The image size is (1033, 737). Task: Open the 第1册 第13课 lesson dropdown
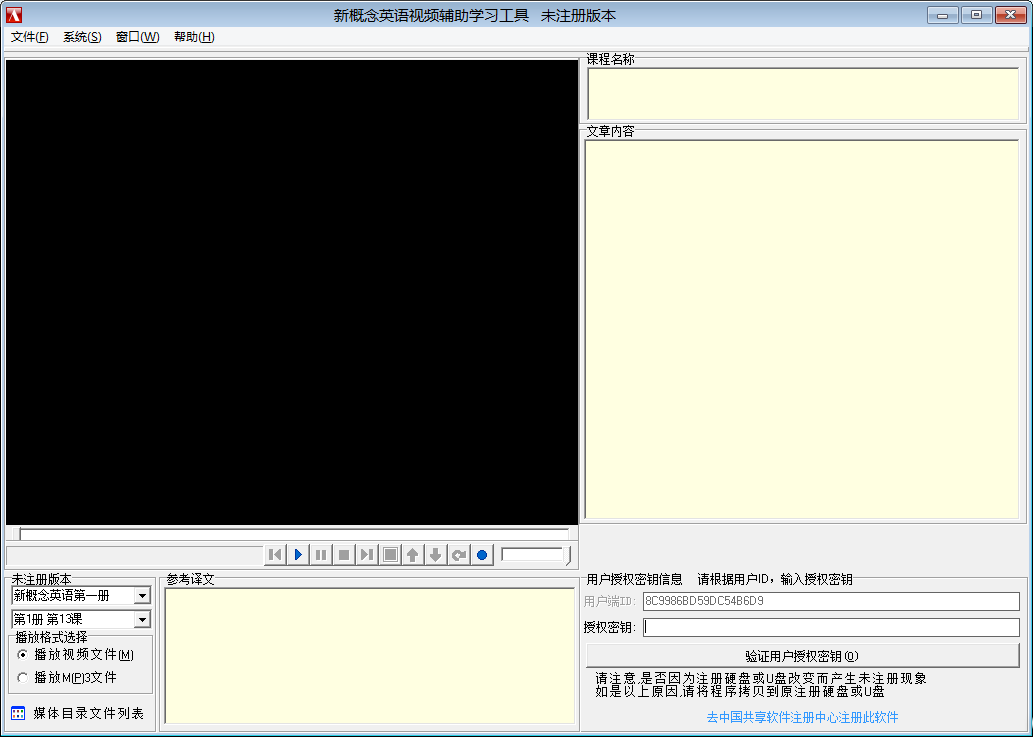[x=142, y=619]
